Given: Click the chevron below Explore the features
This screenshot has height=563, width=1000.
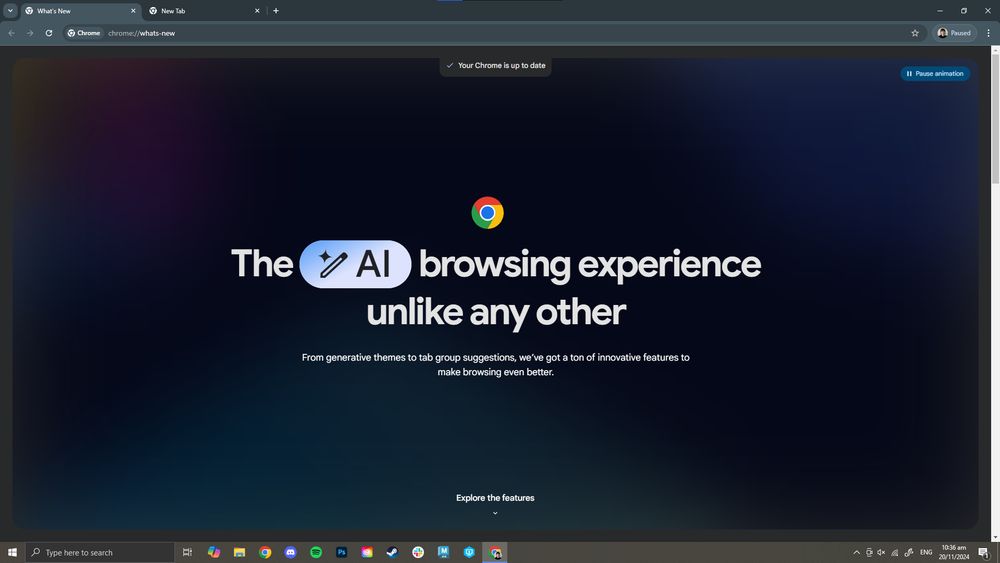Looking at the screenshot, I should pyautogui.click(x=495, y=513).
